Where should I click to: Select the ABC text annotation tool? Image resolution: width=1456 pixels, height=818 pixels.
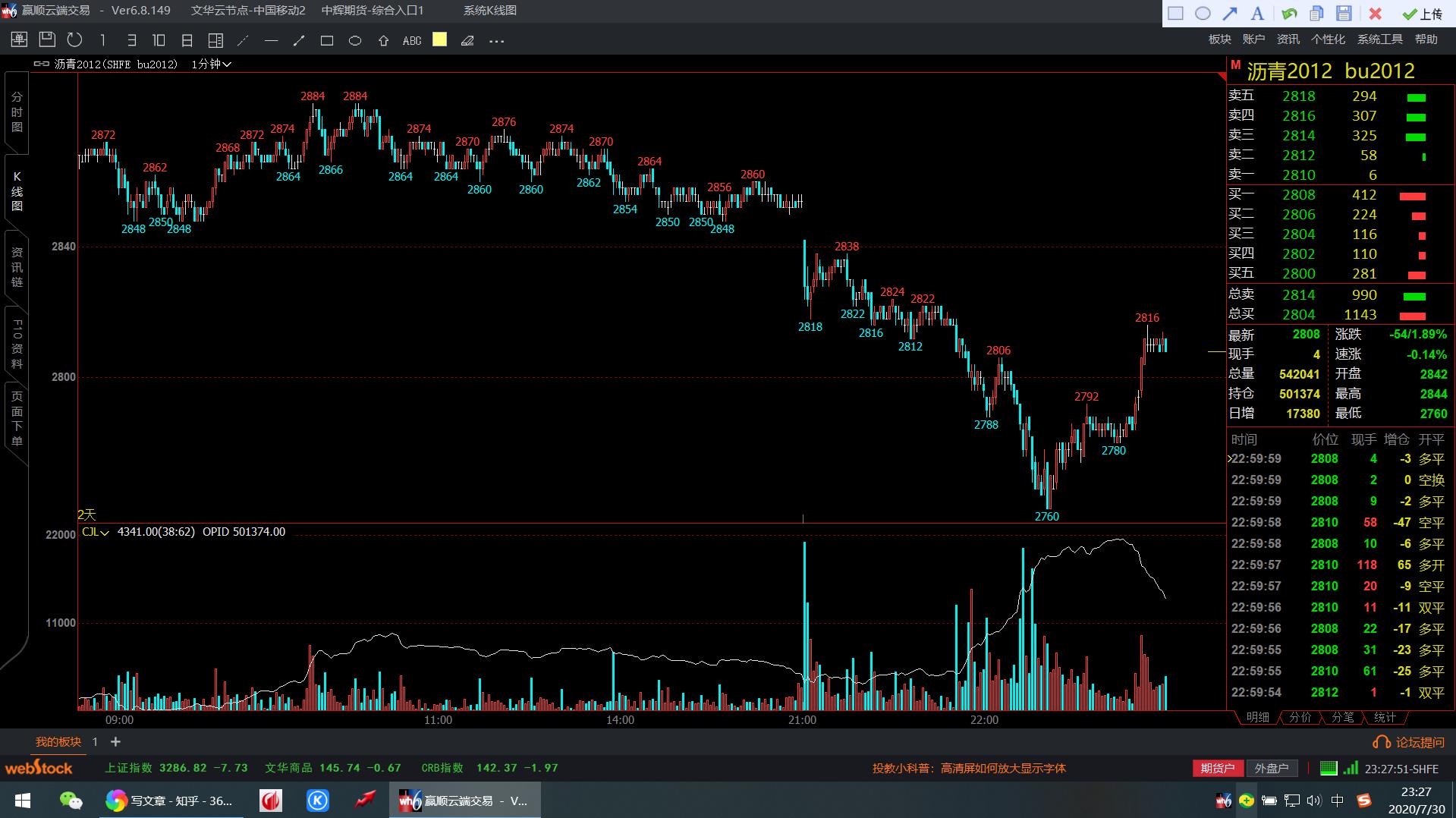[x=412, y=41]
